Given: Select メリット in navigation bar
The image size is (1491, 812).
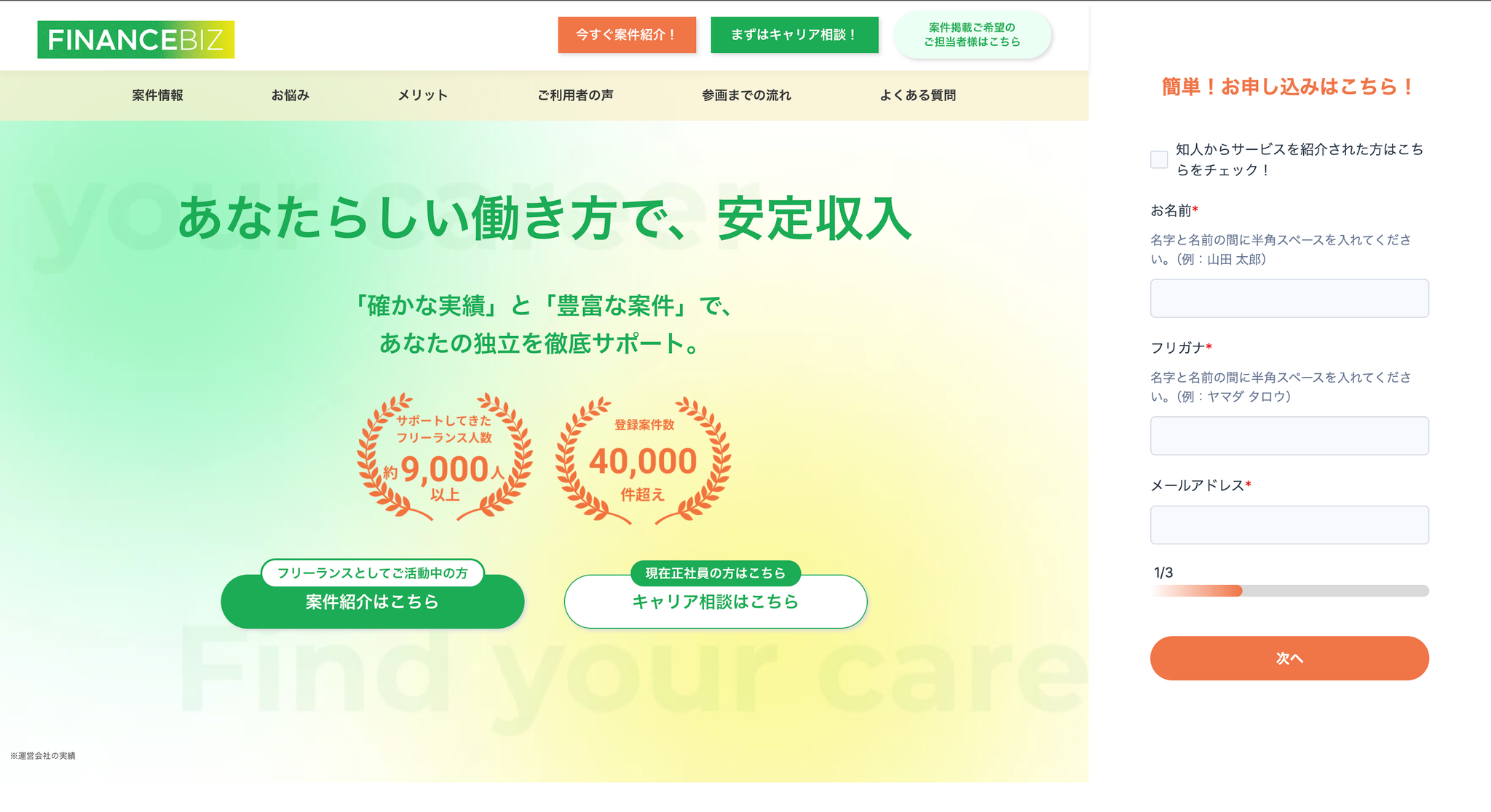Looking at the screenshot, I should pyautogui.click(x=422, y=95).
